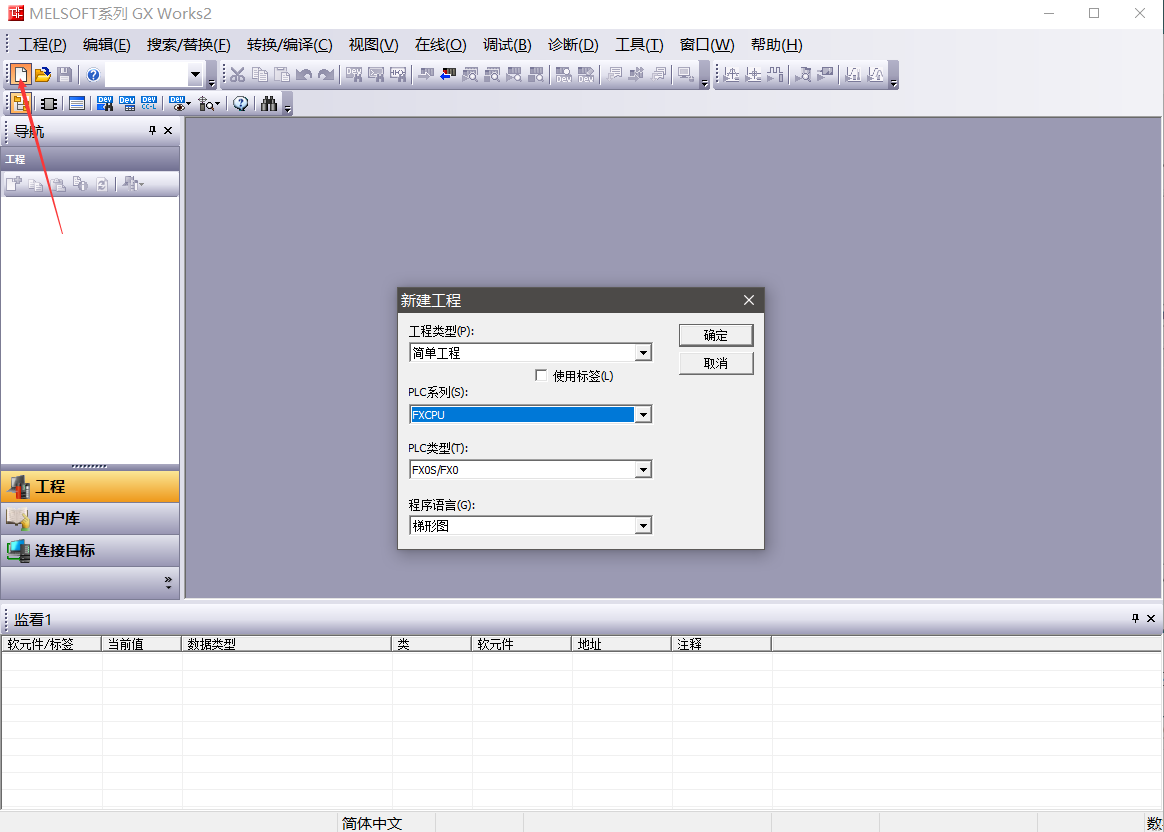Screen dimensions: 1164x832
Task: Close the Watch 1 (监看1) panel
Action: 1151,618
